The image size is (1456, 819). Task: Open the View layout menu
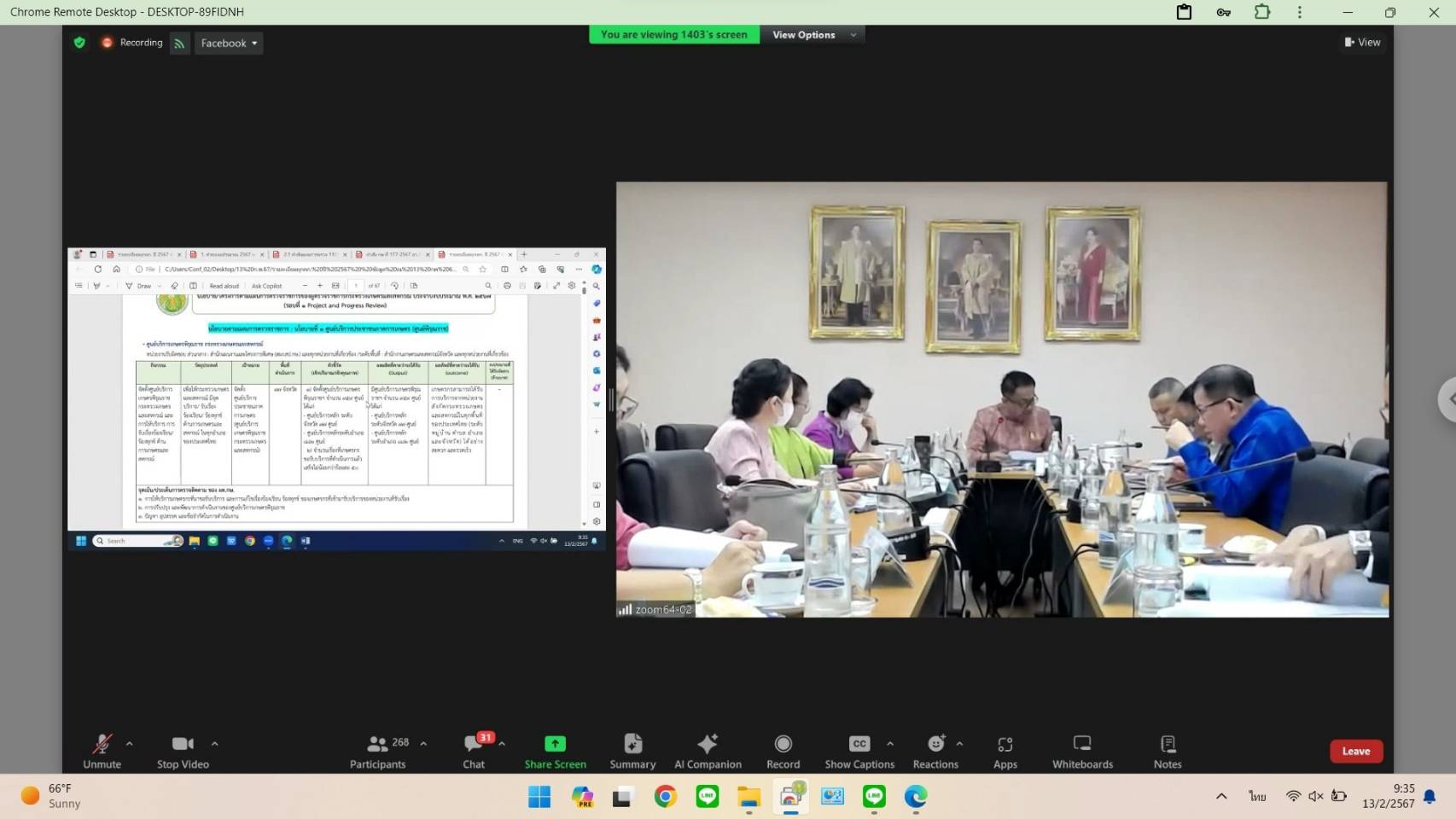[1362, 42]
